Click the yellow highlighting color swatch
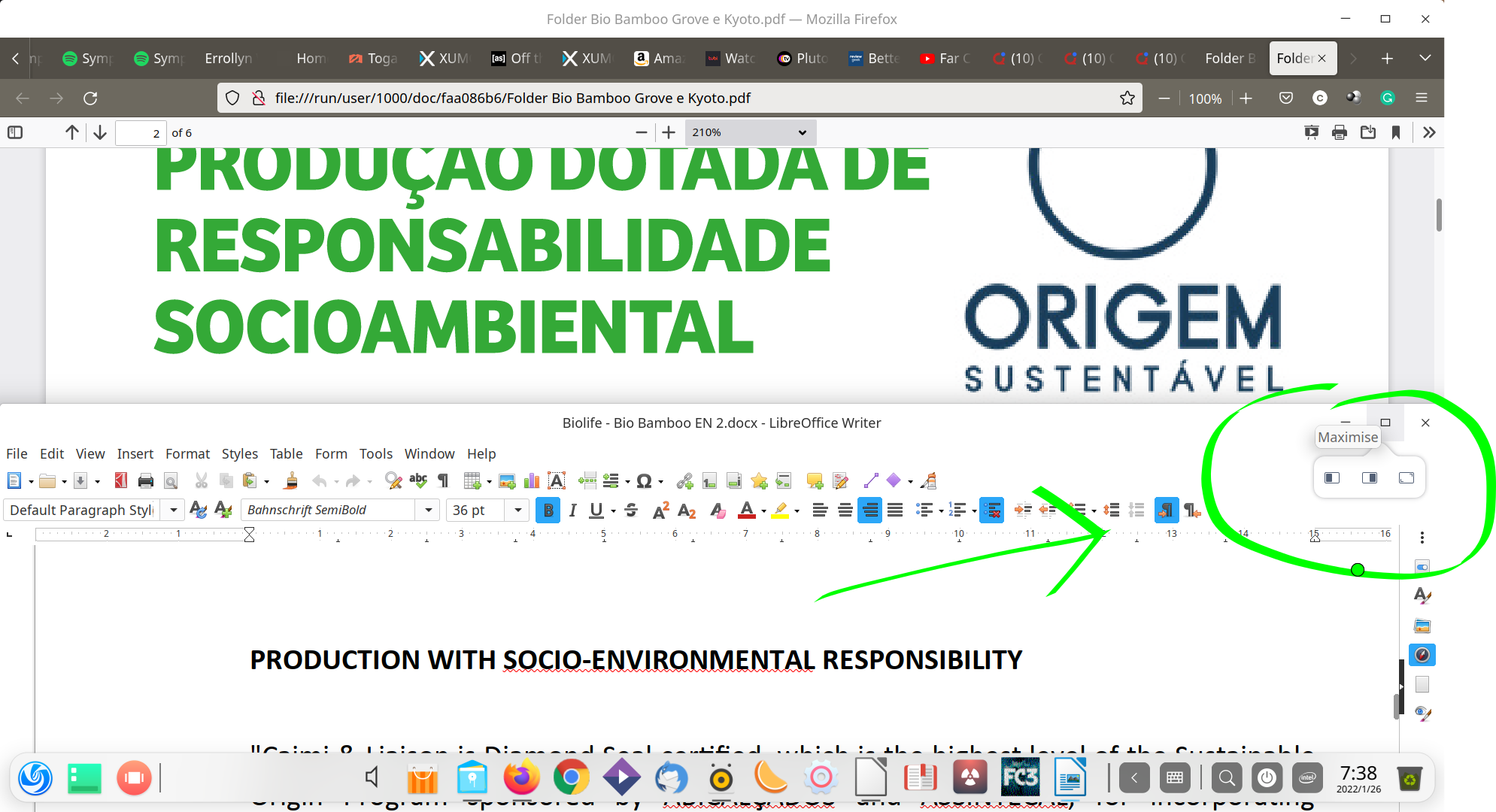The width and height of the screenshot is (1496, 812). tap(781, 511)
